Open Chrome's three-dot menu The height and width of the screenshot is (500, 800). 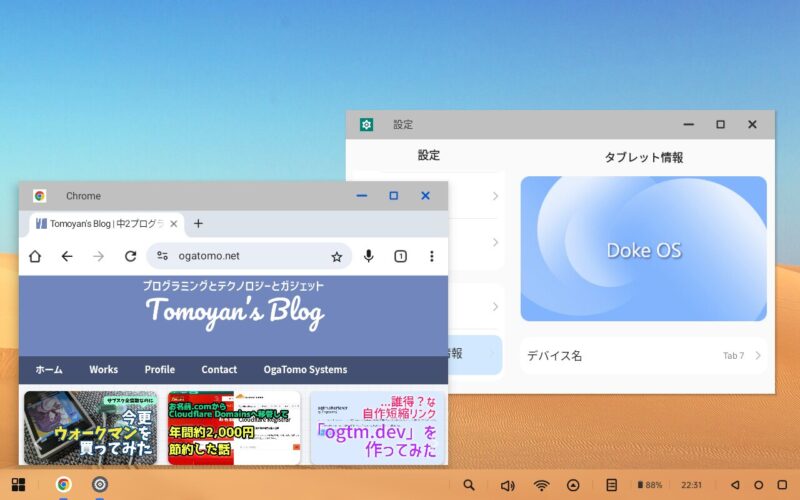[x=432, y=256]
